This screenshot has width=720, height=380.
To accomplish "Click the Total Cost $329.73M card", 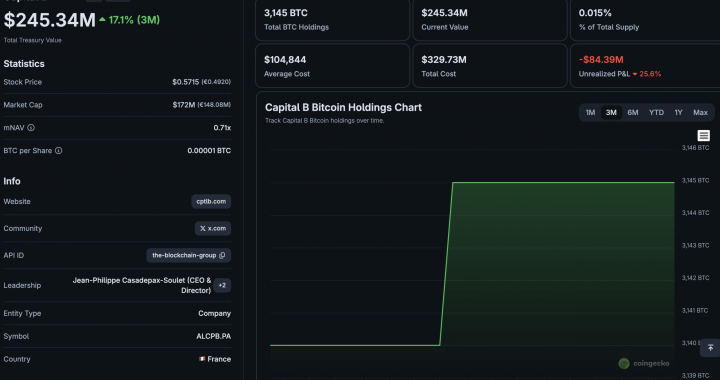I will 490,66.
